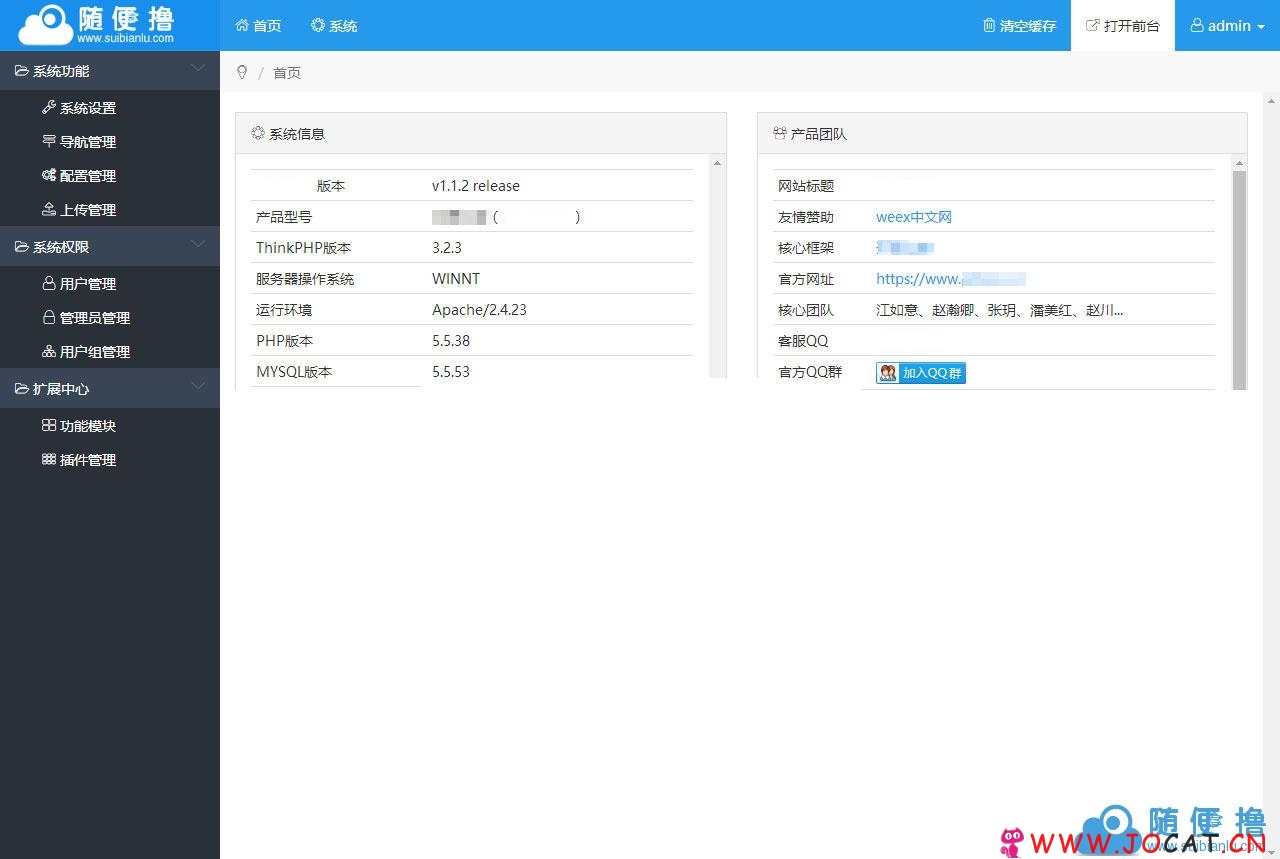The width and height of the screenshot is (1280, 859).
Task: Click the QQ avatar icon on 加入QQ群
Action: click(x=888, y=372)
